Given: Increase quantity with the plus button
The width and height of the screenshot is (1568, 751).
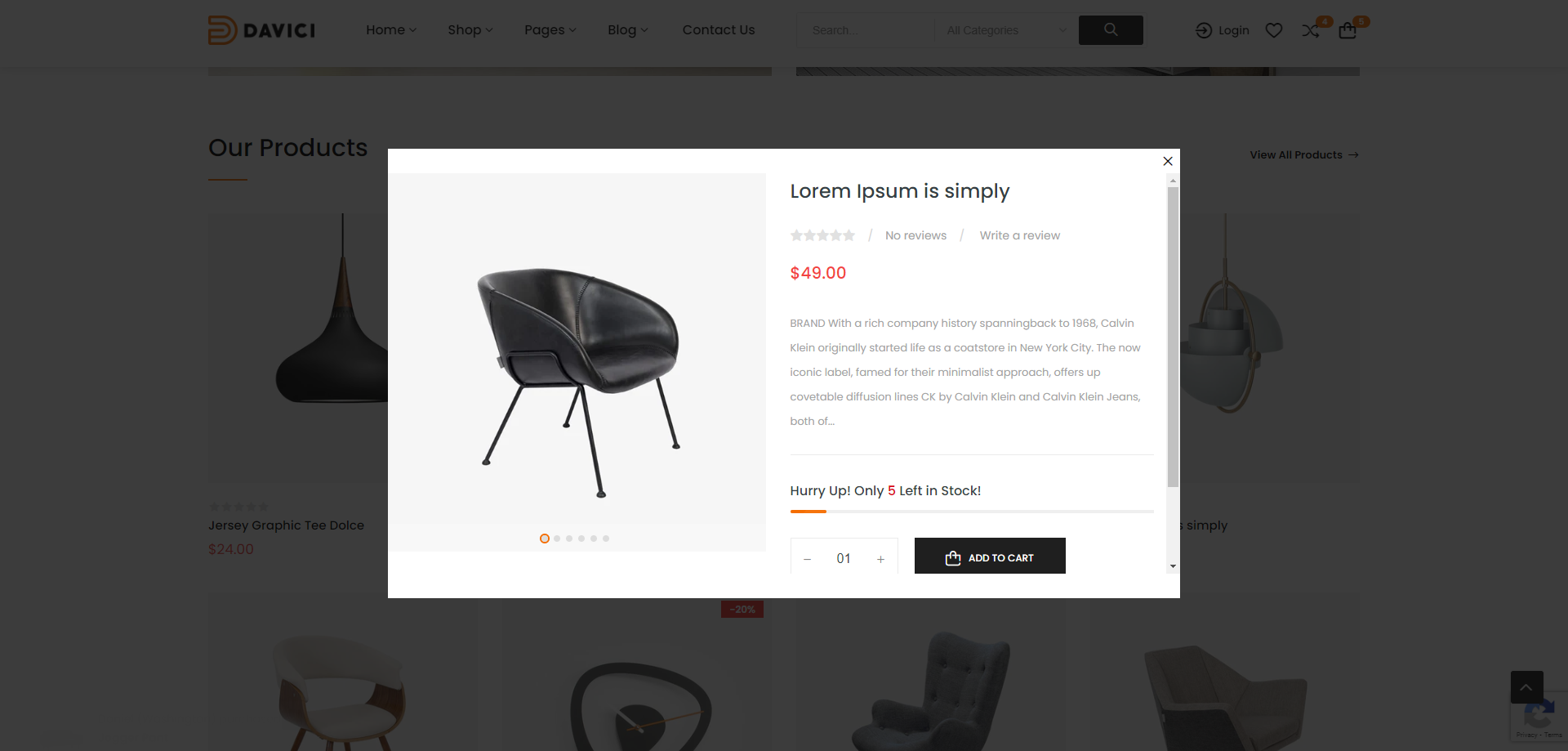Looking at the screenshot, I should click(880, 559).
